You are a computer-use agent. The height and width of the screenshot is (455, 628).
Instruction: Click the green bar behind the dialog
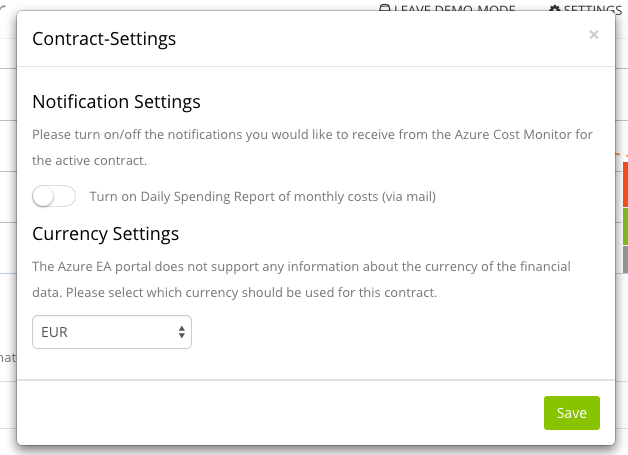click(624, 226)
